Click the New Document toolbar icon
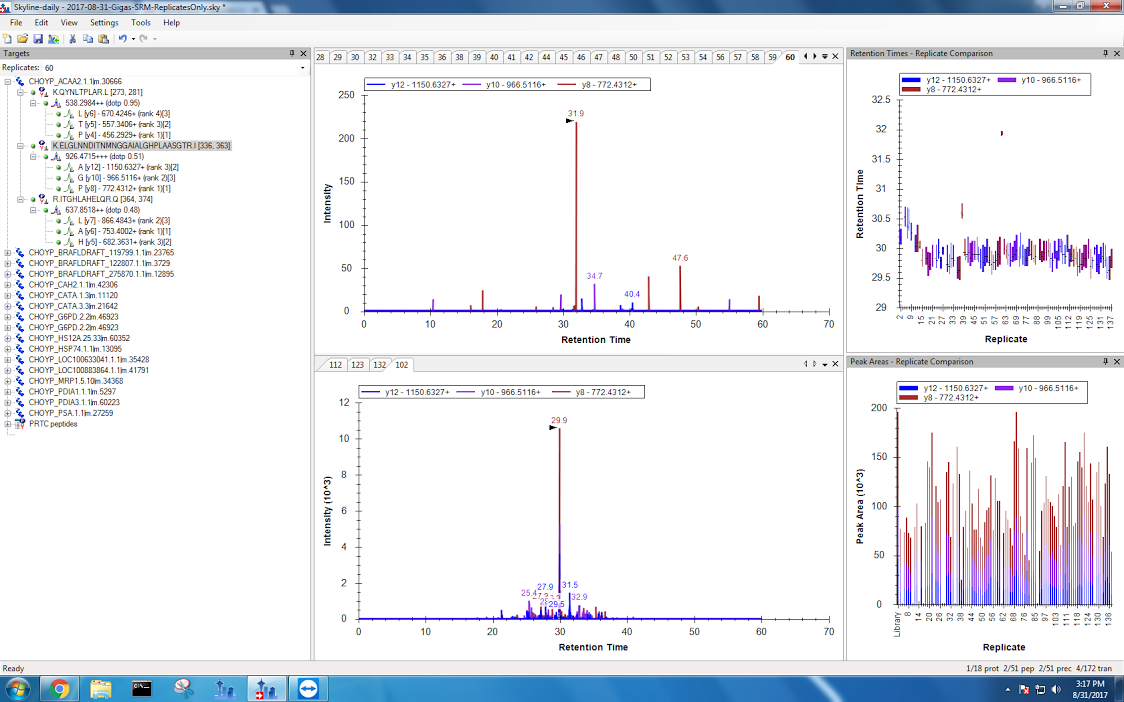Viewport: 1124px width, 702px height. point(8,38)
